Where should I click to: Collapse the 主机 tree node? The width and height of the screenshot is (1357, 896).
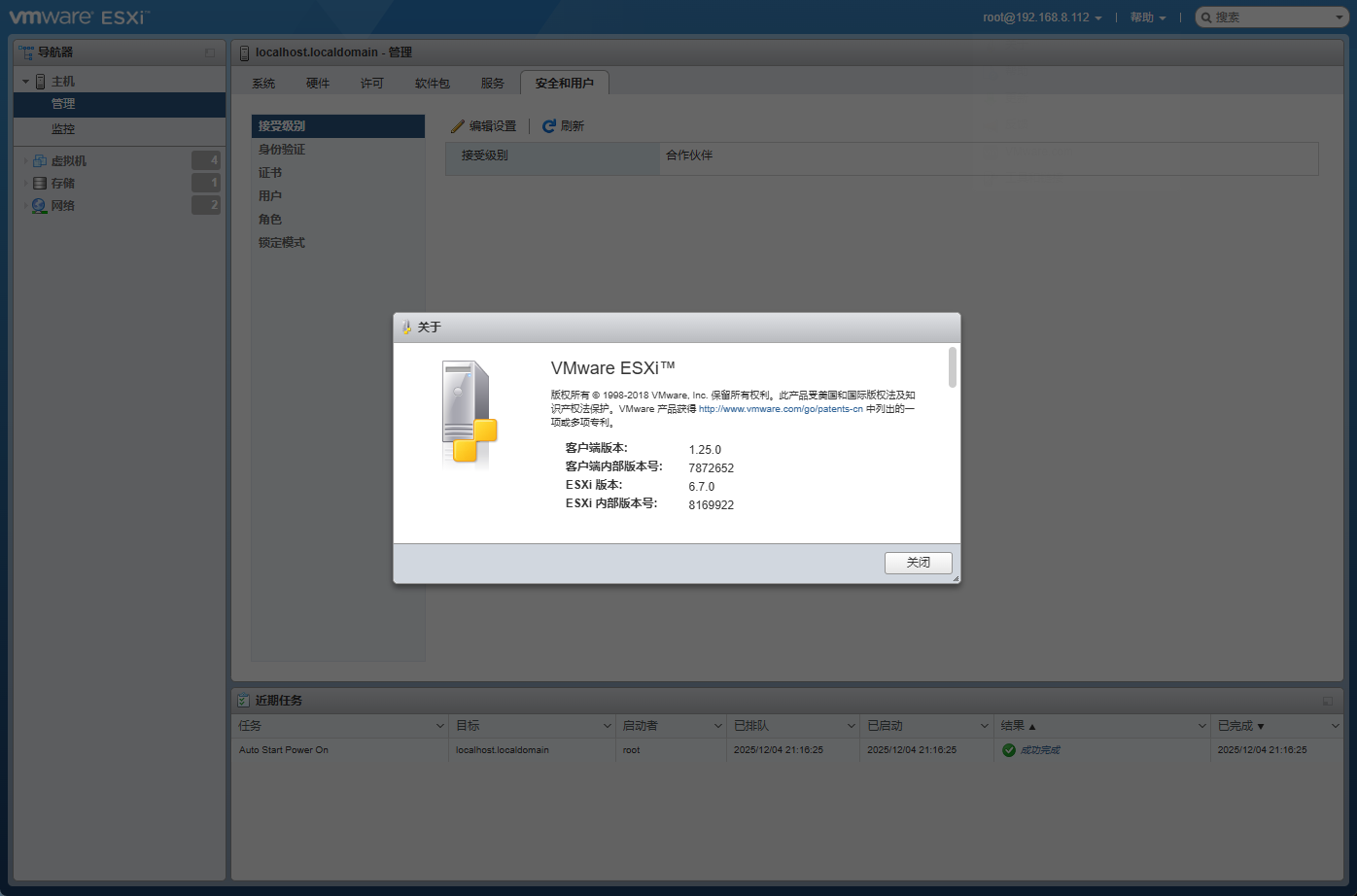click(x=26, y=82)
